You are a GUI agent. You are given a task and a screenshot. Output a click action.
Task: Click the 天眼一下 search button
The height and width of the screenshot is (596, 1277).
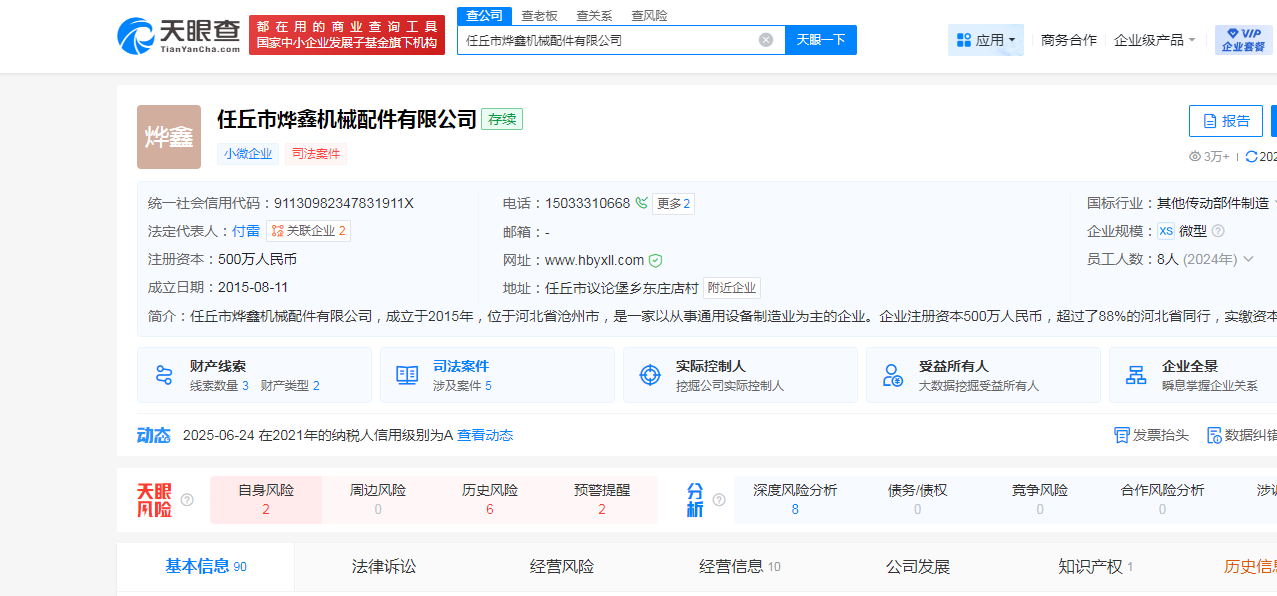click(820, 40)
